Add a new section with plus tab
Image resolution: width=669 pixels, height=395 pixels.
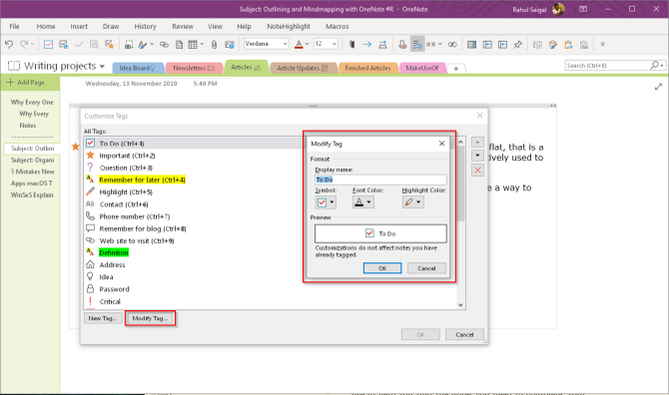click(x=456, y=68)
